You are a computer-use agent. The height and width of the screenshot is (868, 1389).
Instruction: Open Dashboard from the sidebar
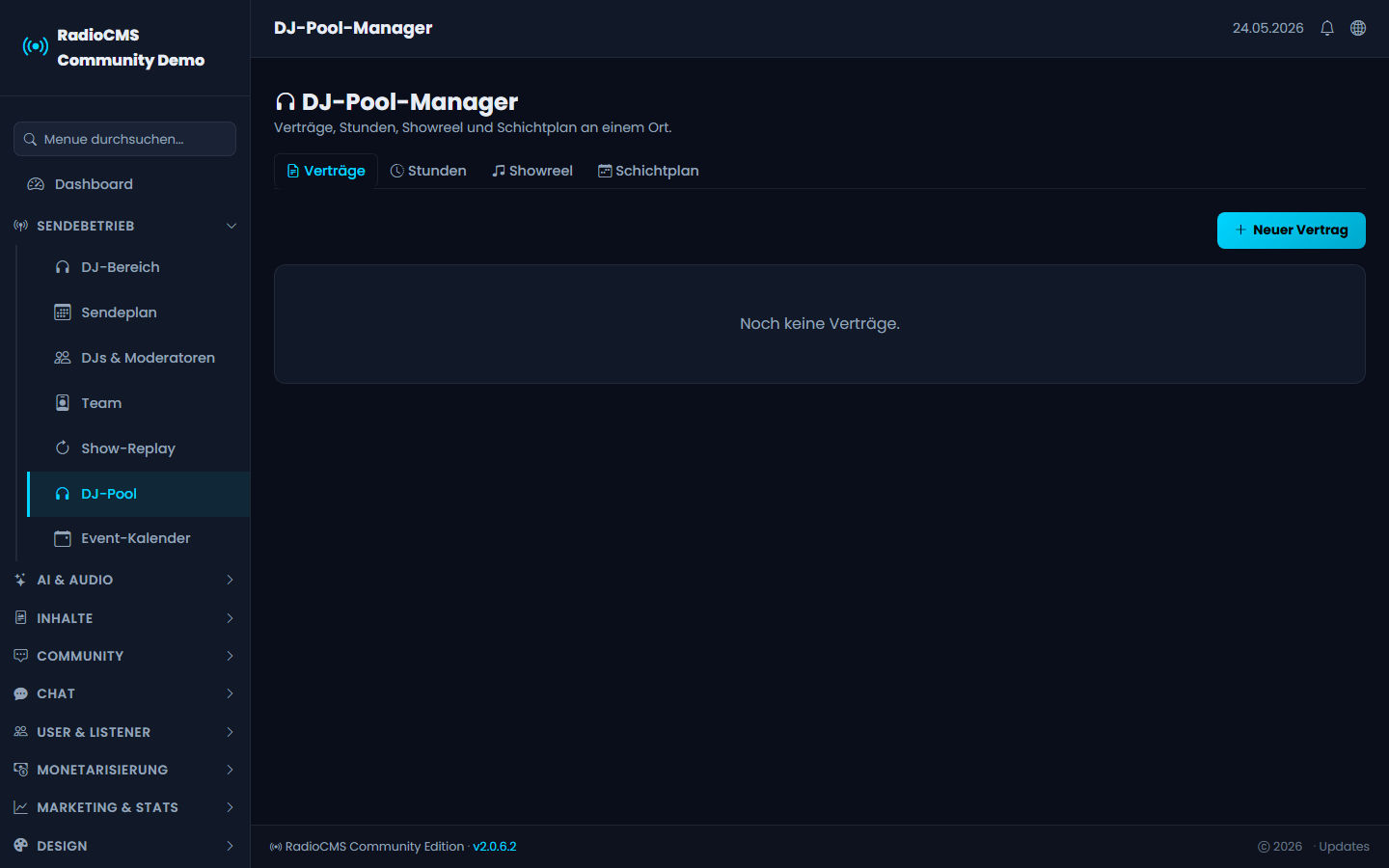(x=125, y=184)
